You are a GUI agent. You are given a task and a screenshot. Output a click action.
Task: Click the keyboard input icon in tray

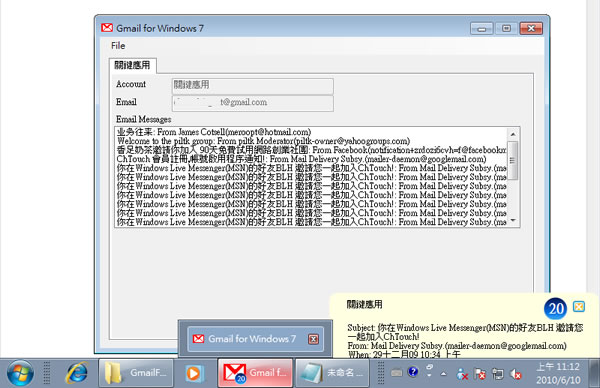(x=396, y=372)
